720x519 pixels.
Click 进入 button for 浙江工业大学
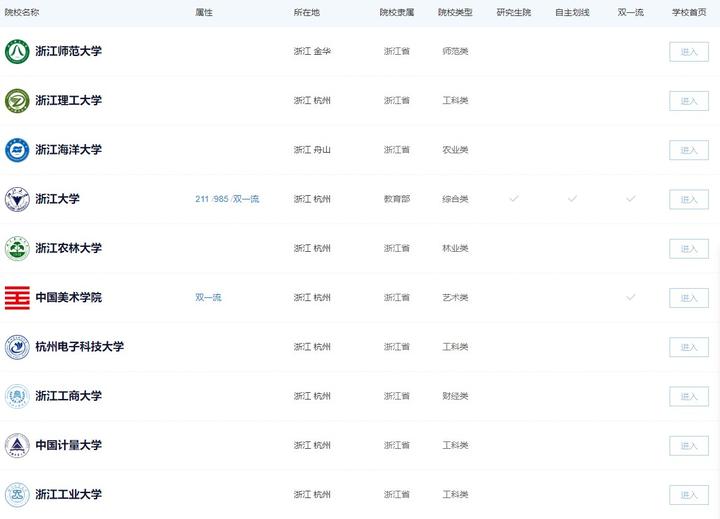click(689, 495)
